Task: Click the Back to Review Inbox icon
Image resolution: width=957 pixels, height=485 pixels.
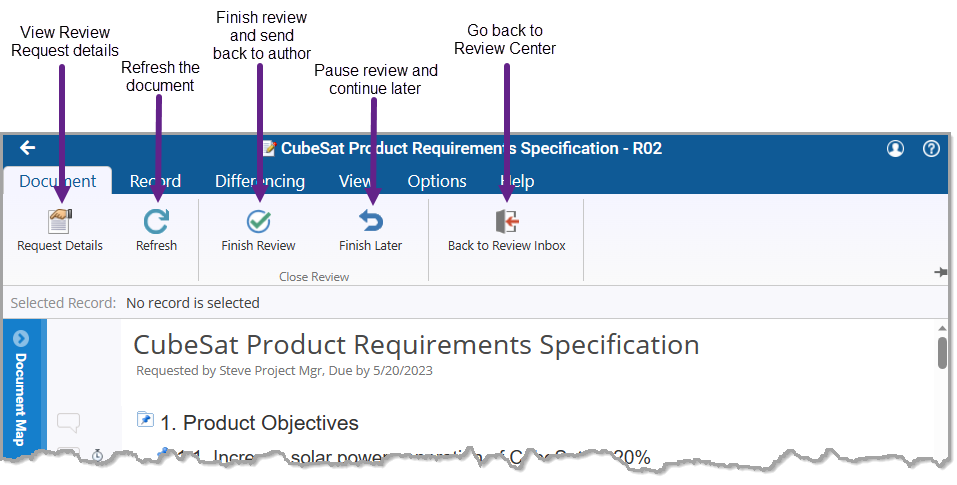Action: (x=507, y=221)
